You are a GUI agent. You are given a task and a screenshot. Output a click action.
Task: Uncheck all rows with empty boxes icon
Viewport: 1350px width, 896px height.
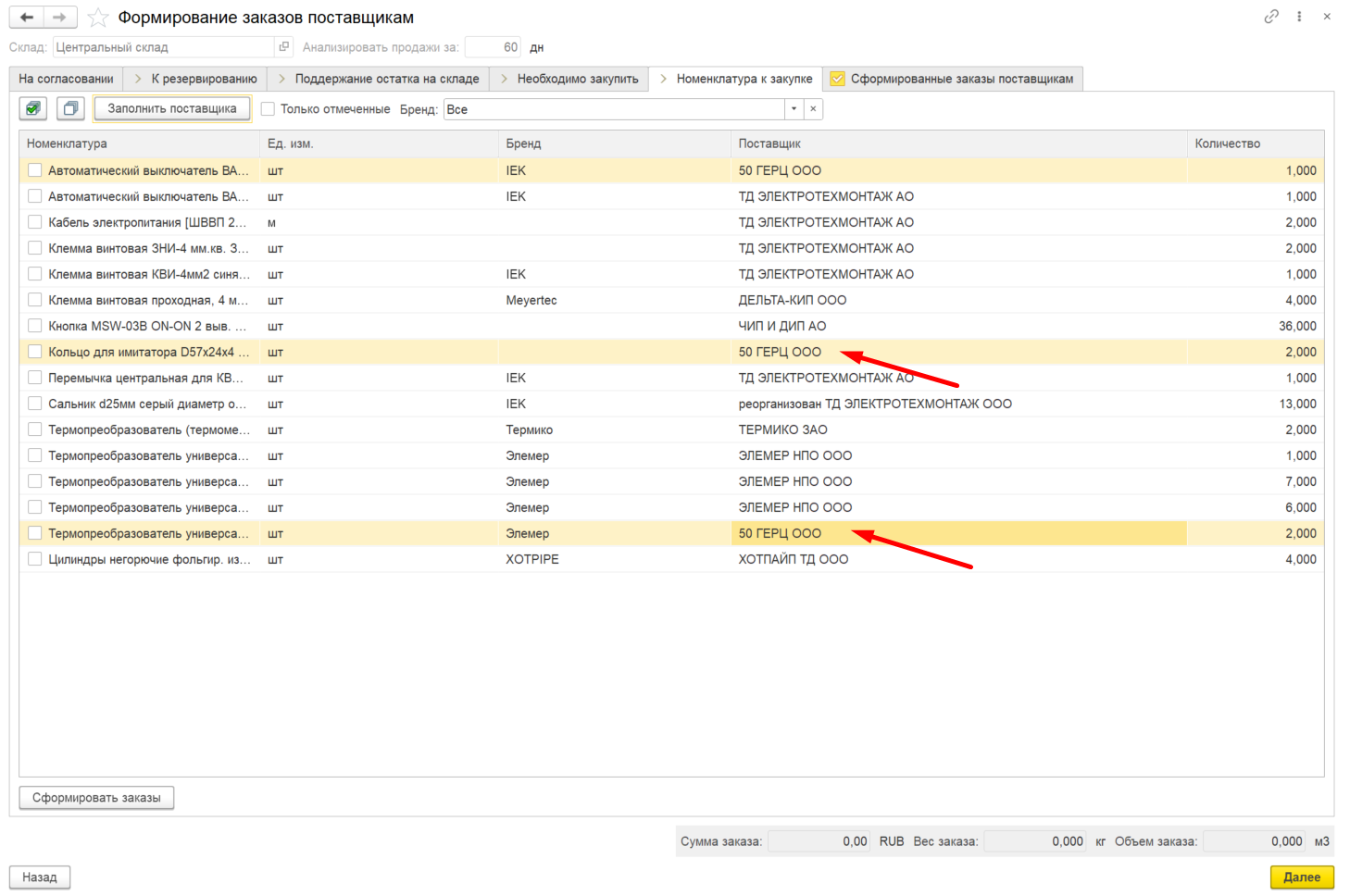[70, 108]
